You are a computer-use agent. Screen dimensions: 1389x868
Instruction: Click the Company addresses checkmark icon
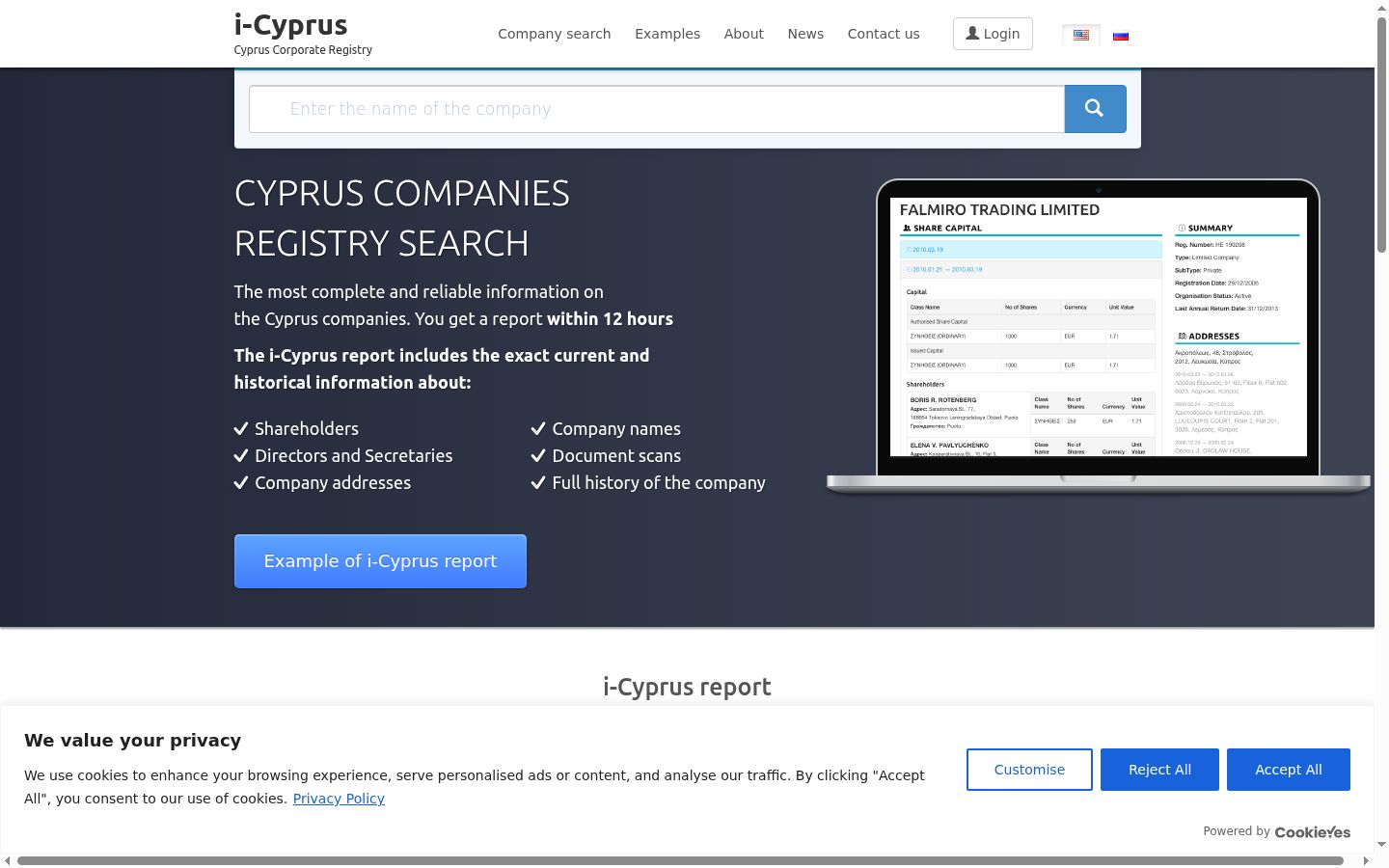tap(241, 483)
